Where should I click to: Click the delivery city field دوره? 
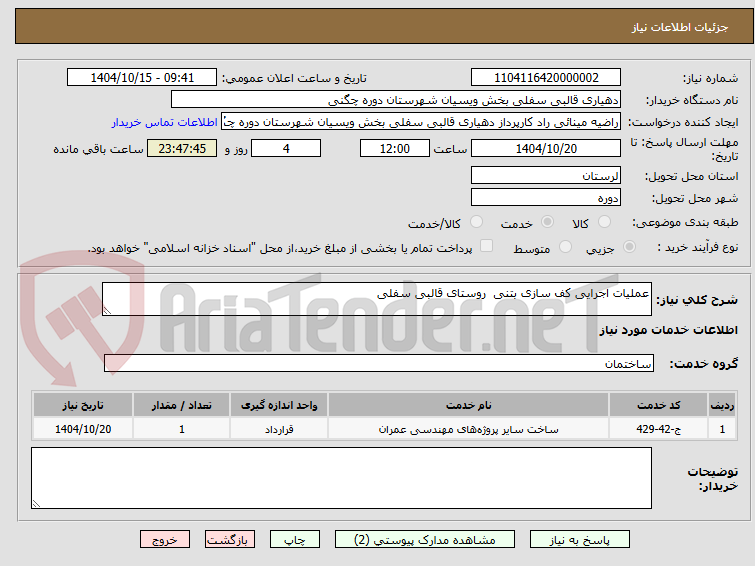coord(546,197)
